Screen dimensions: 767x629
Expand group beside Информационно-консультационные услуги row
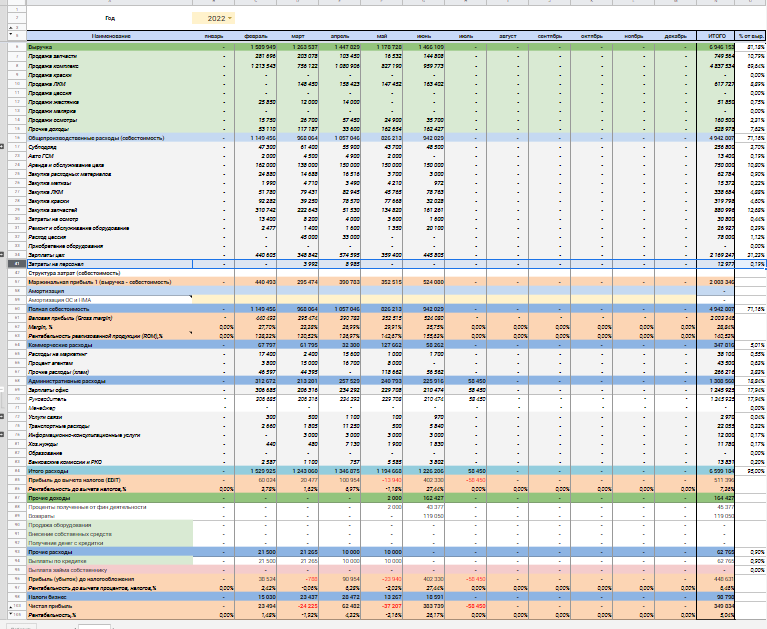pyautogui.click(x=2, y=435)
